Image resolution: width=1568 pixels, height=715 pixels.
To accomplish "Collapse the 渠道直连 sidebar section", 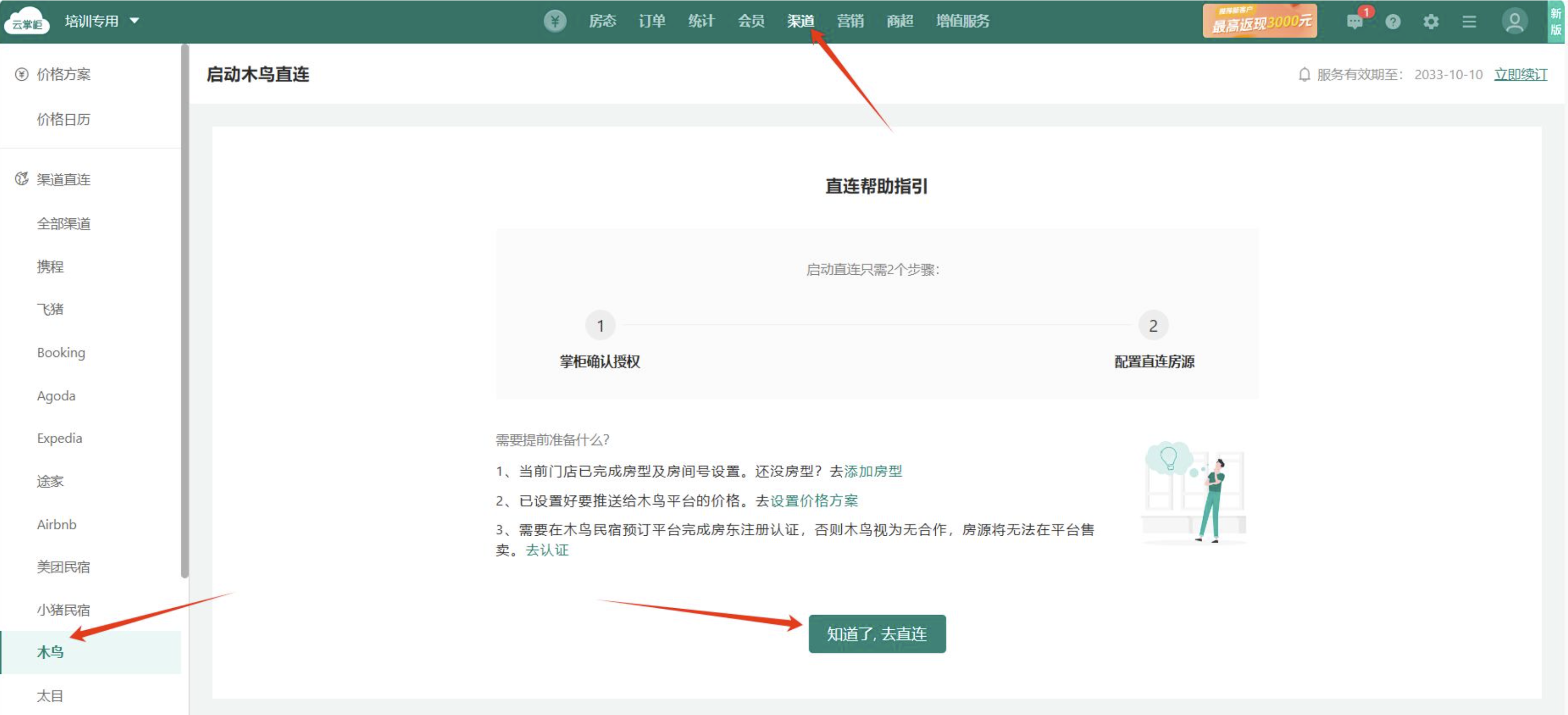I will pos(63,180).
